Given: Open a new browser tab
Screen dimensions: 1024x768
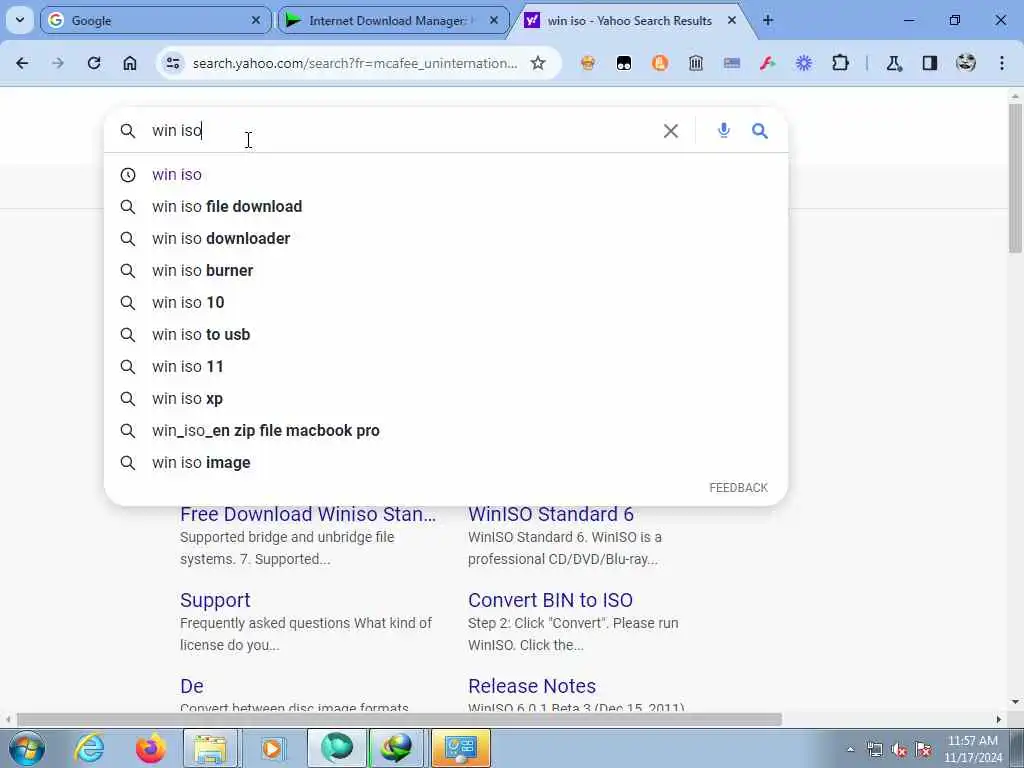Looking at the screenshot, I should coord(768,21).
